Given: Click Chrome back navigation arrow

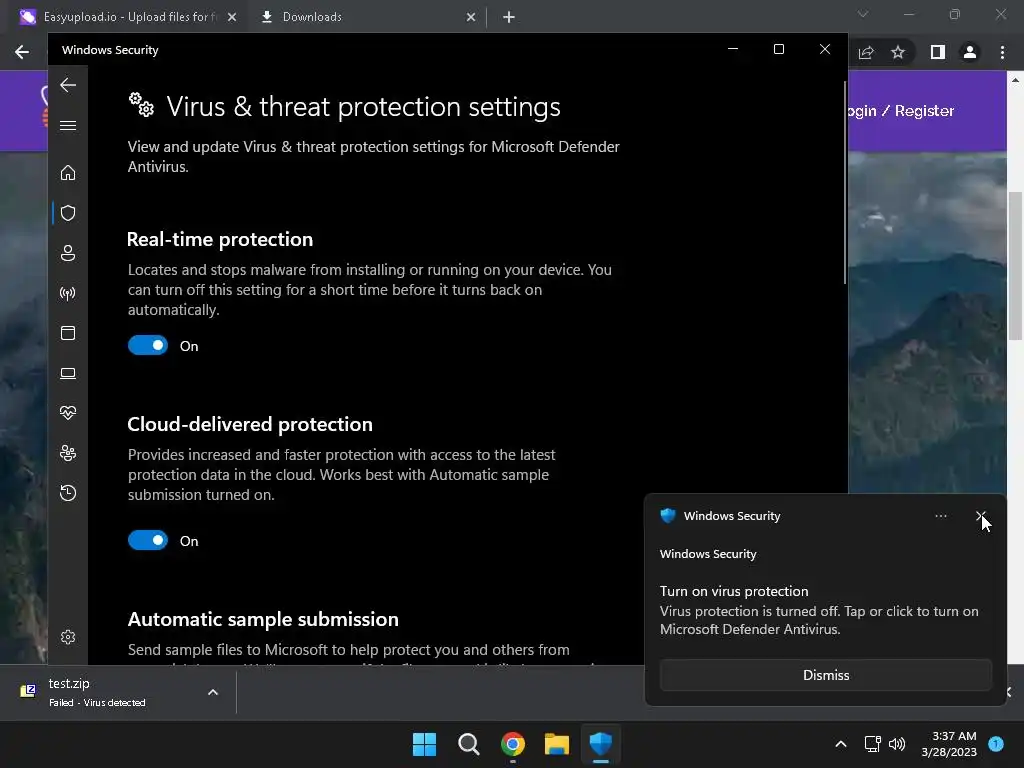Looking at the screenshot, I should 22,52.
